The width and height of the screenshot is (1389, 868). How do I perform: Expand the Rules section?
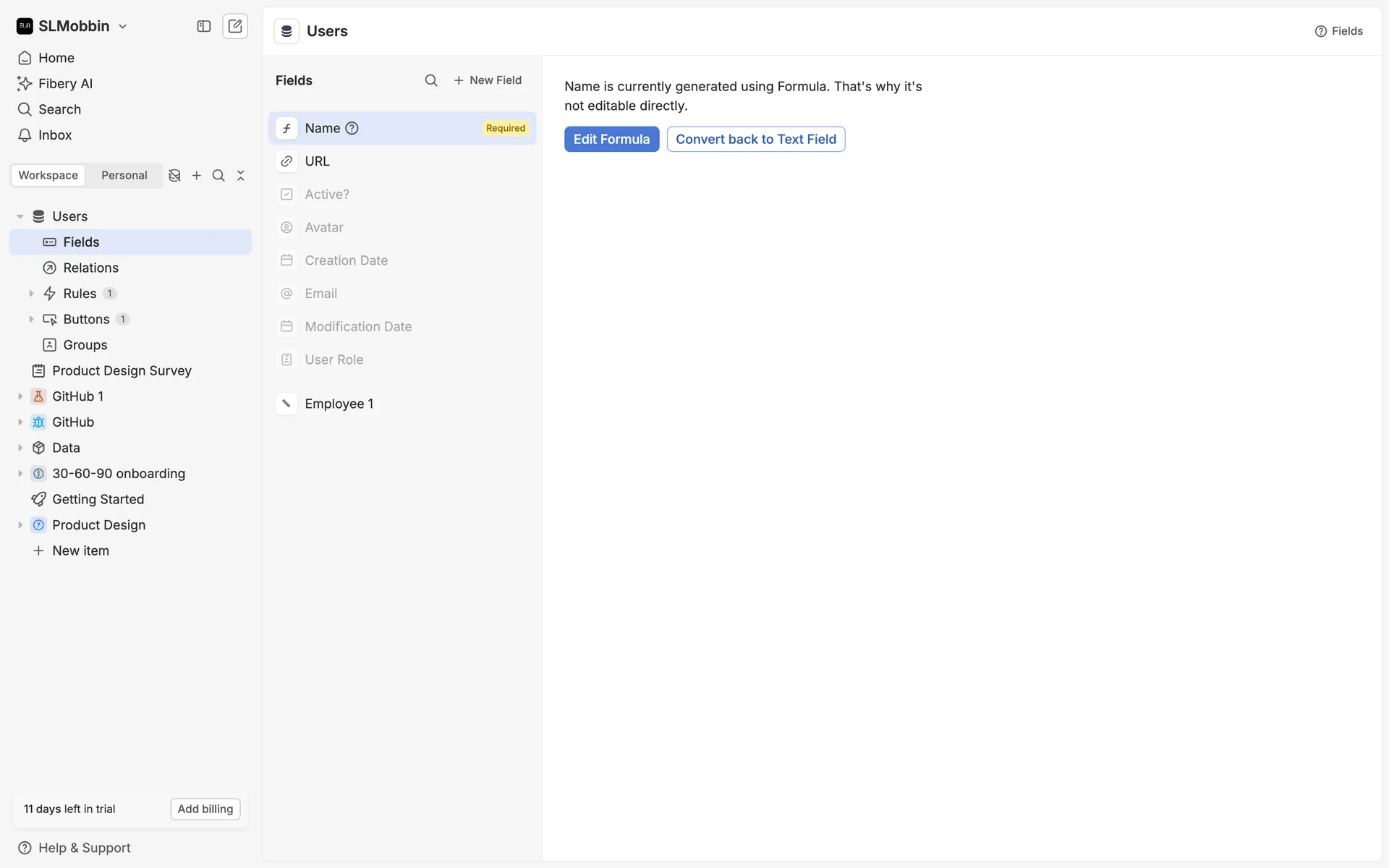(31, 294)
